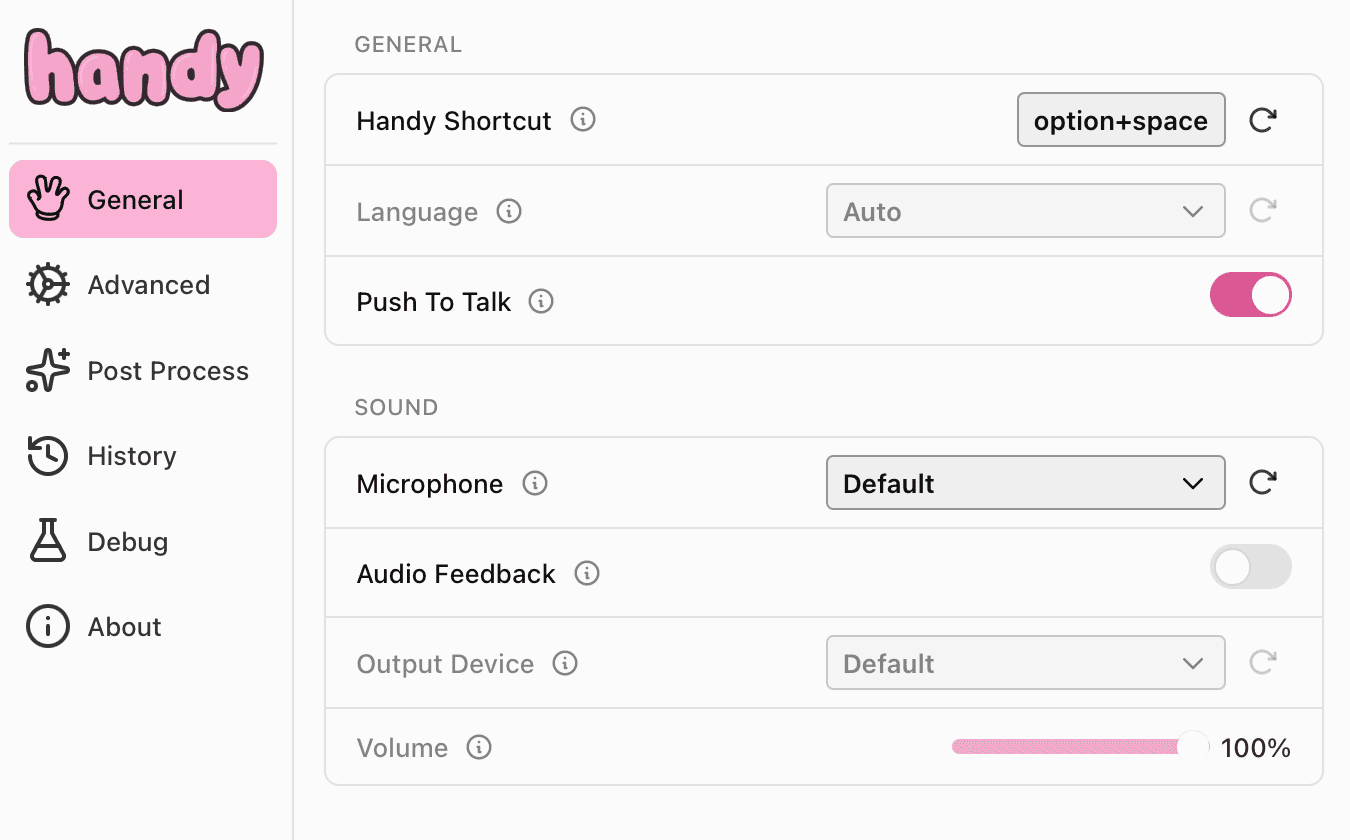
Task: Click the Volume slider handle
Action: (1192, 746)
